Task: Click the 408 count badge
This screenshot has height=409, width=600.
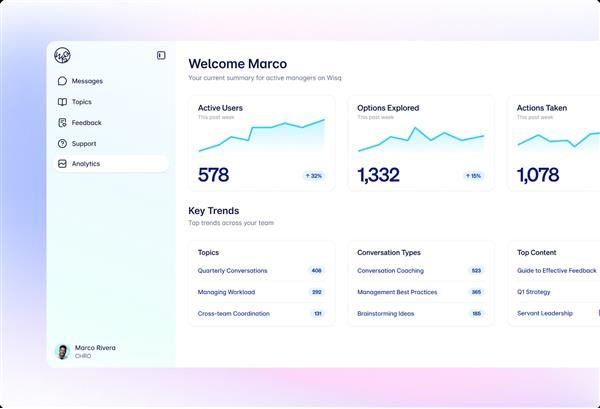Action: (x=316, y=270)
